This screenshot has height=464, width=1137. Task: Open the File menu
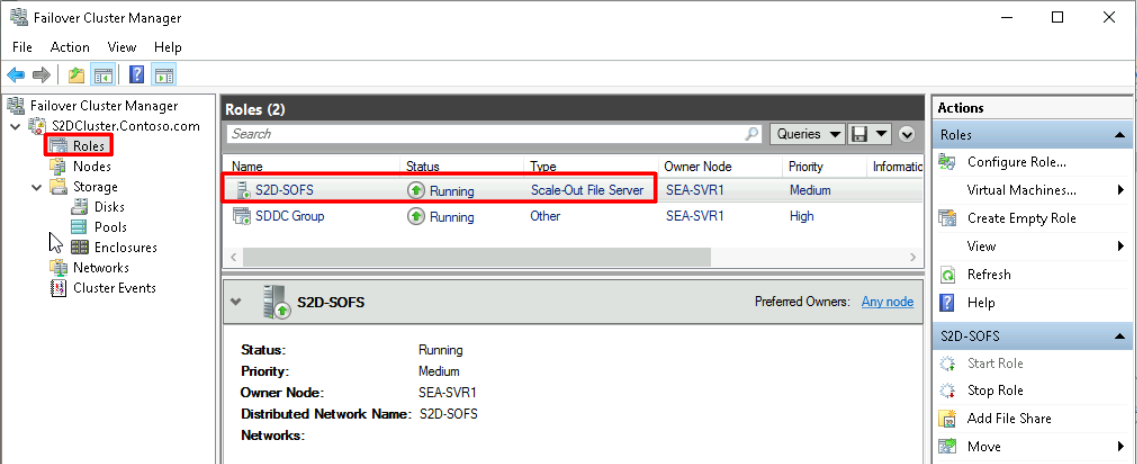[x=22, y=47]
